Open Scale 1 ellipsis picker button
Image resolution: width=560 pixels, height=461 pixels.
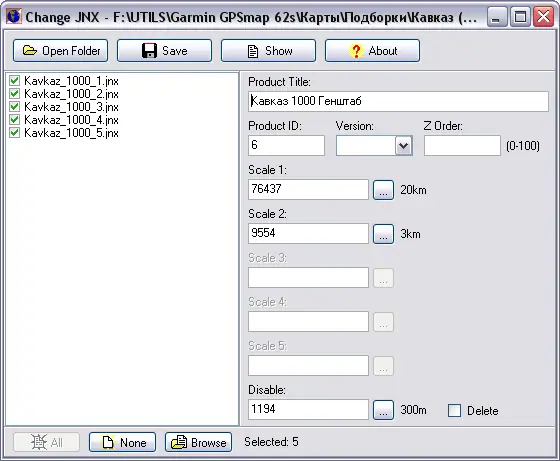pos(383,190)
